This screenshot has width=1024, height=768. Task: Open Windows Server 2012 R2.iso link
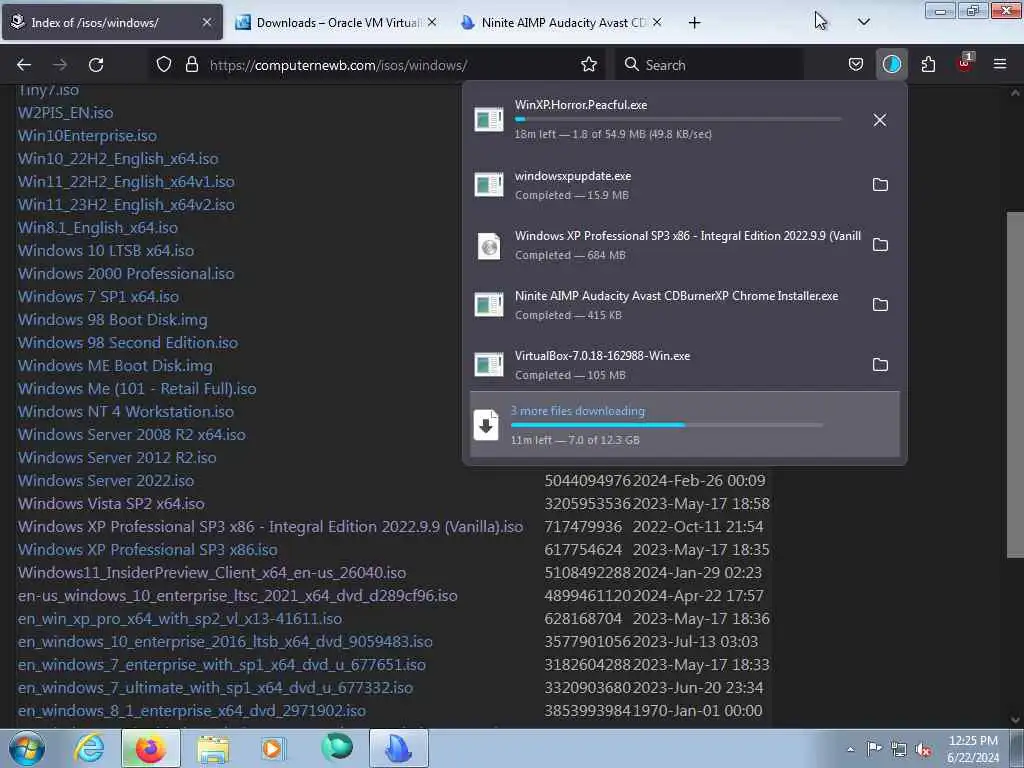117,457
